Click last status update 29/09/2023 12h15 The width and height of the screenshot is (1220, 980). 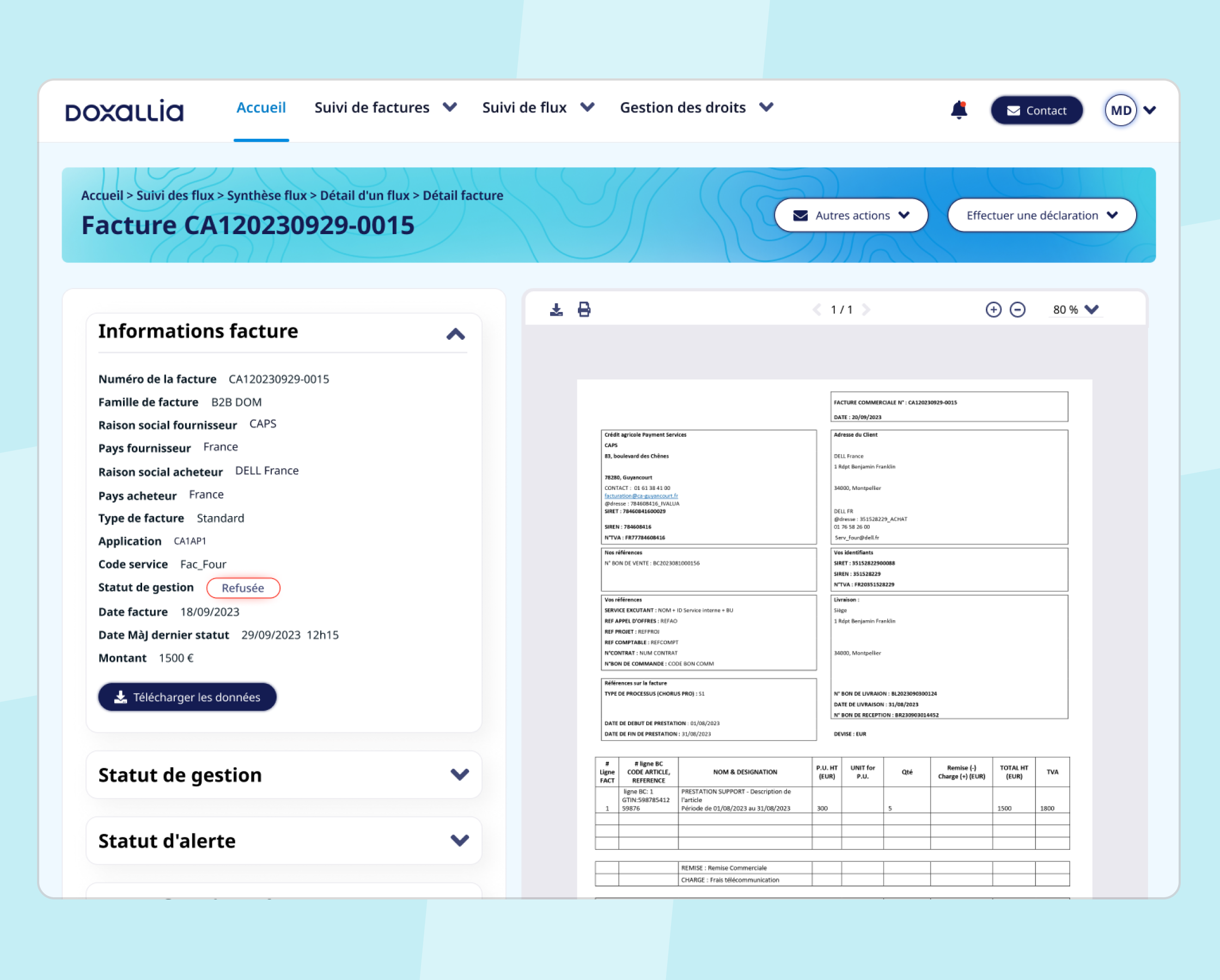(290, 635)
